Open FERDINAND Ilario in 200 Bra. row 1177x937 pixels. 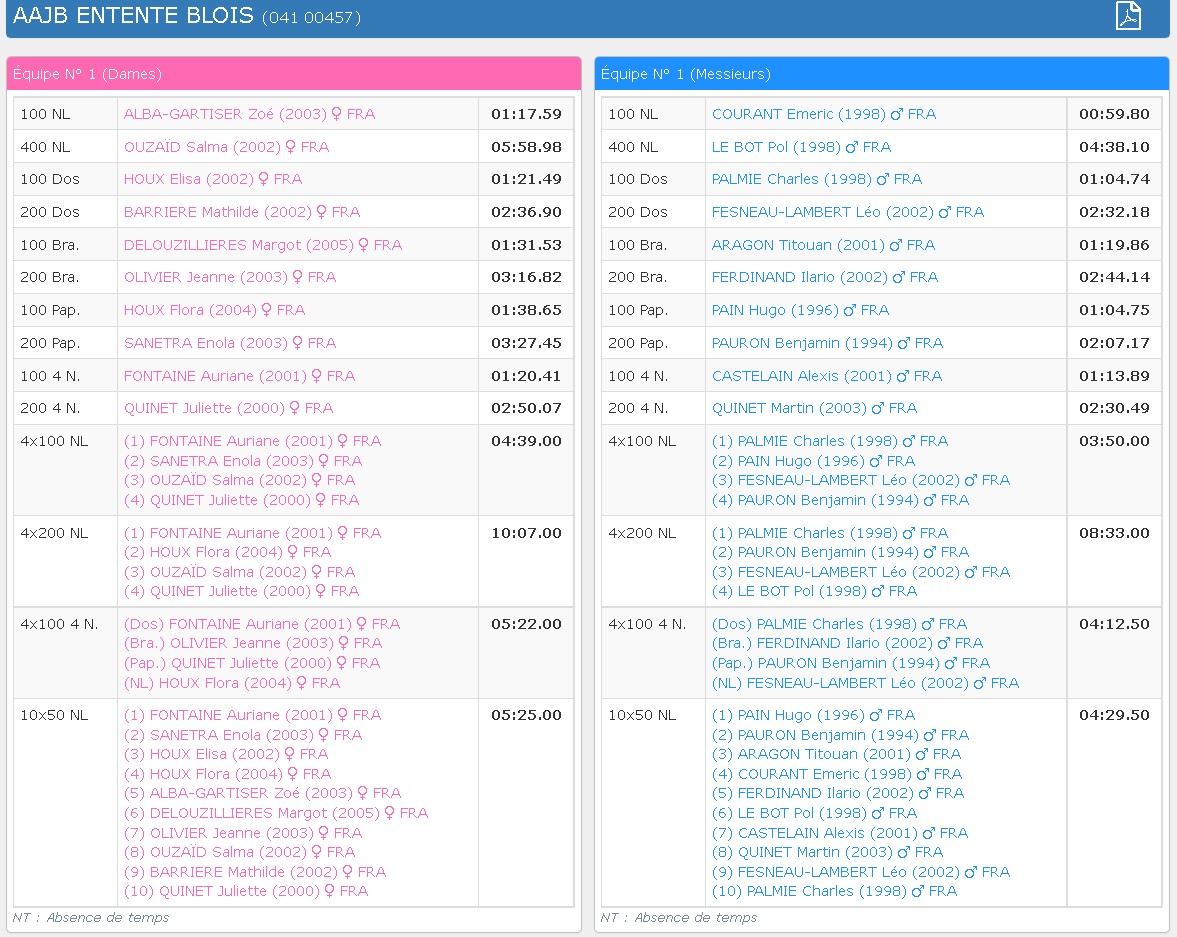point(825,278)
